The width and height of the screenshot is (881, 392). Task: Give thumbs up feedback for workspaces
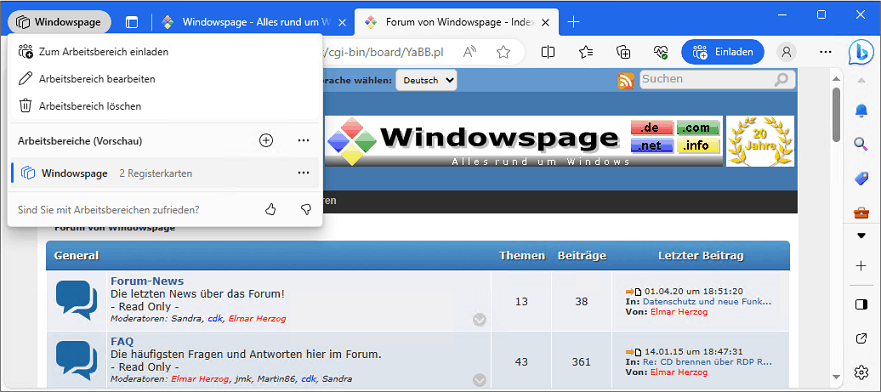coord(270,210)
